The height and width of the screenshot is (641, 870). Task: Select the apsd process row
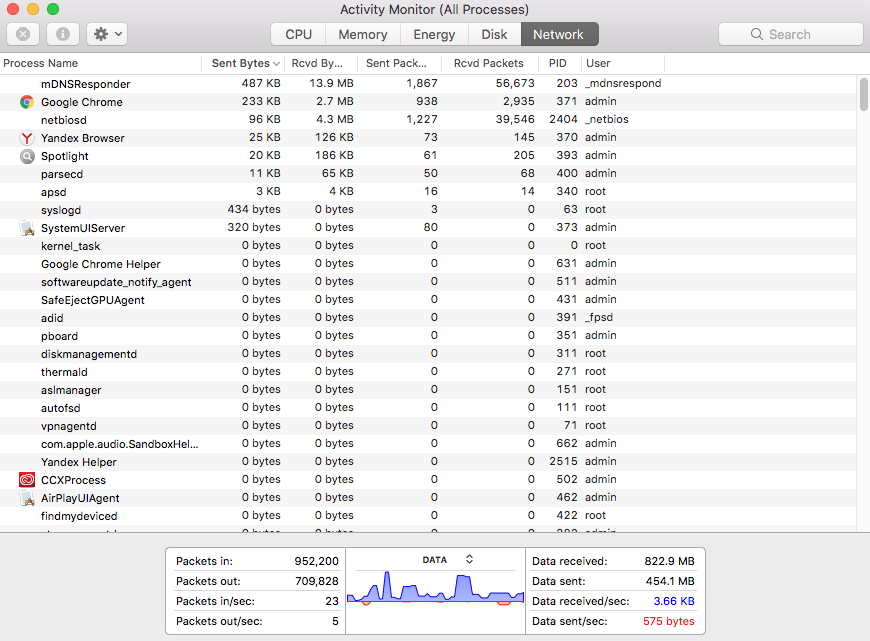[x=427, y=192]
